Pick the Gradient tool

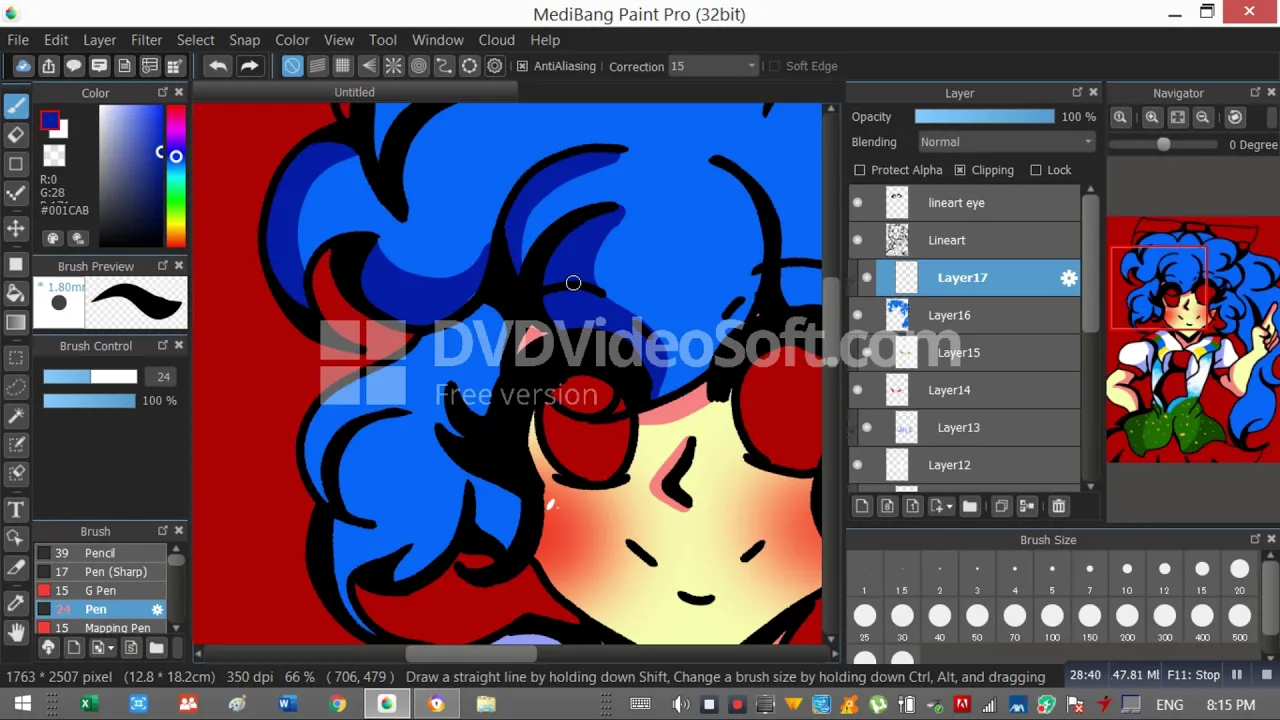(16, 322)
